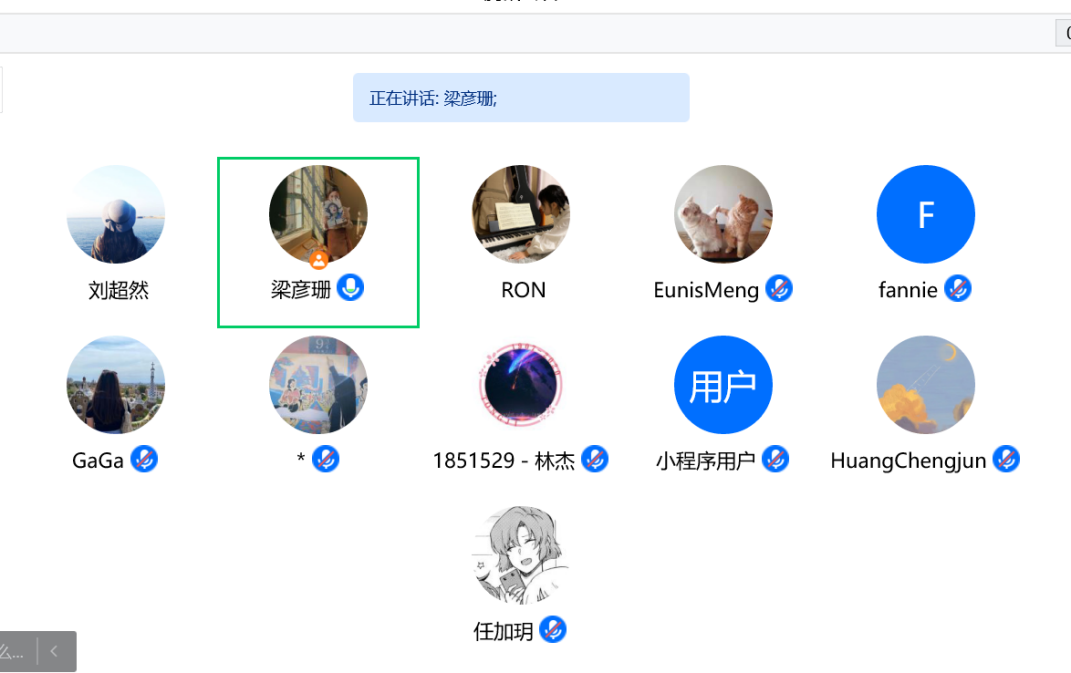Screen dimensions: 1071x673
Task: Click 林杰's muted microphone icon
Action: pyautogui.click(x=595, y=460)
